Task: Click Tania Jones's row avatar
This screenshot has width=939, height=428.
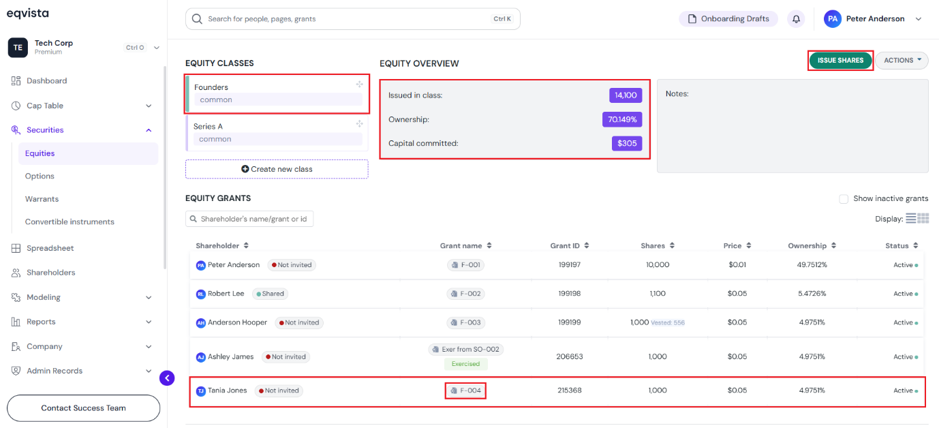Action: 201,390
